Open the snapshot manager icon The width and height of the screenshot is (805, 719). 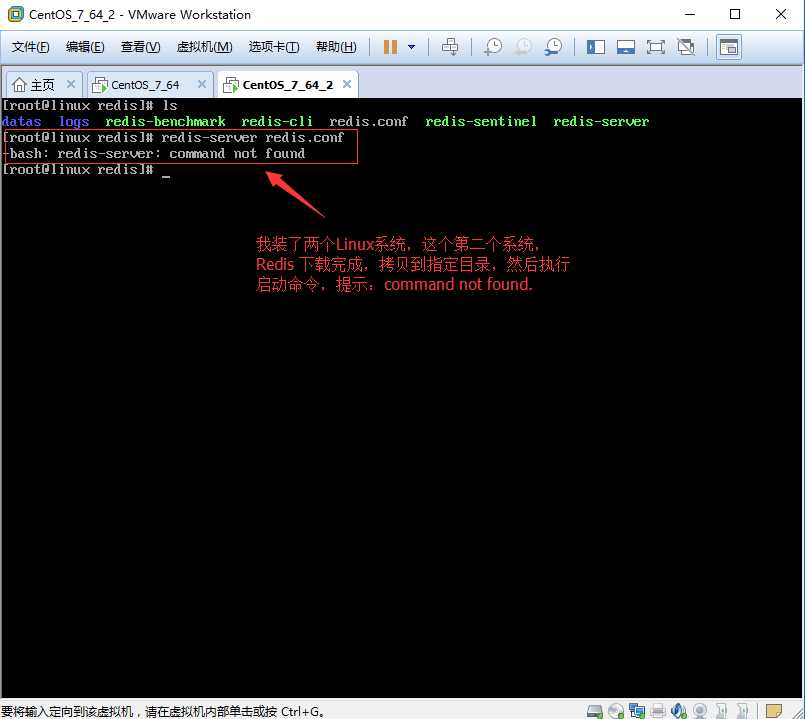tap(553, 47)
